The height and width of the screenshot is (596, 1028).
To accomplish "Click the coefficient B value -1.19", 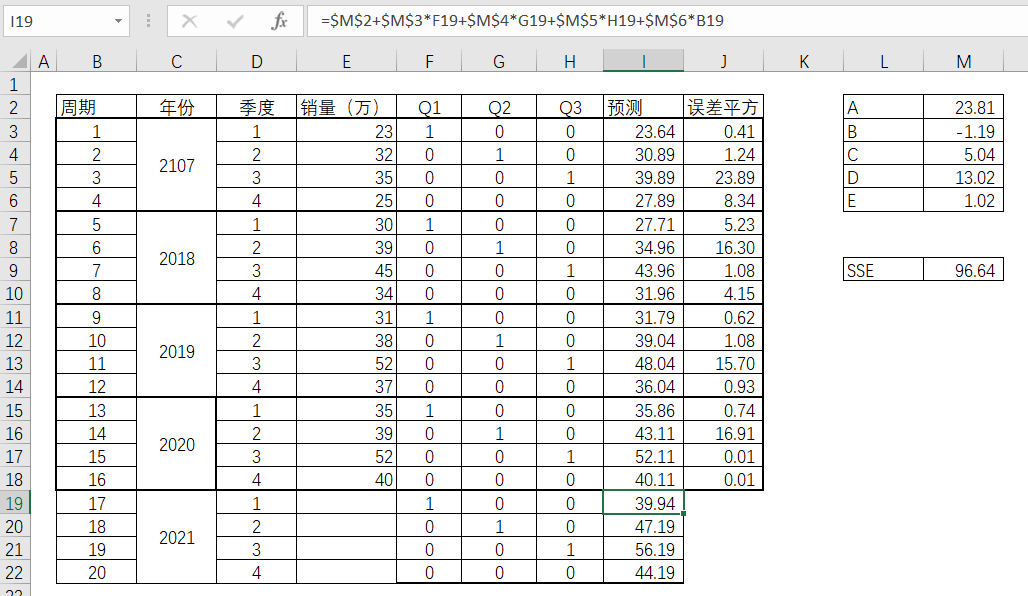I will click(963, 132).
